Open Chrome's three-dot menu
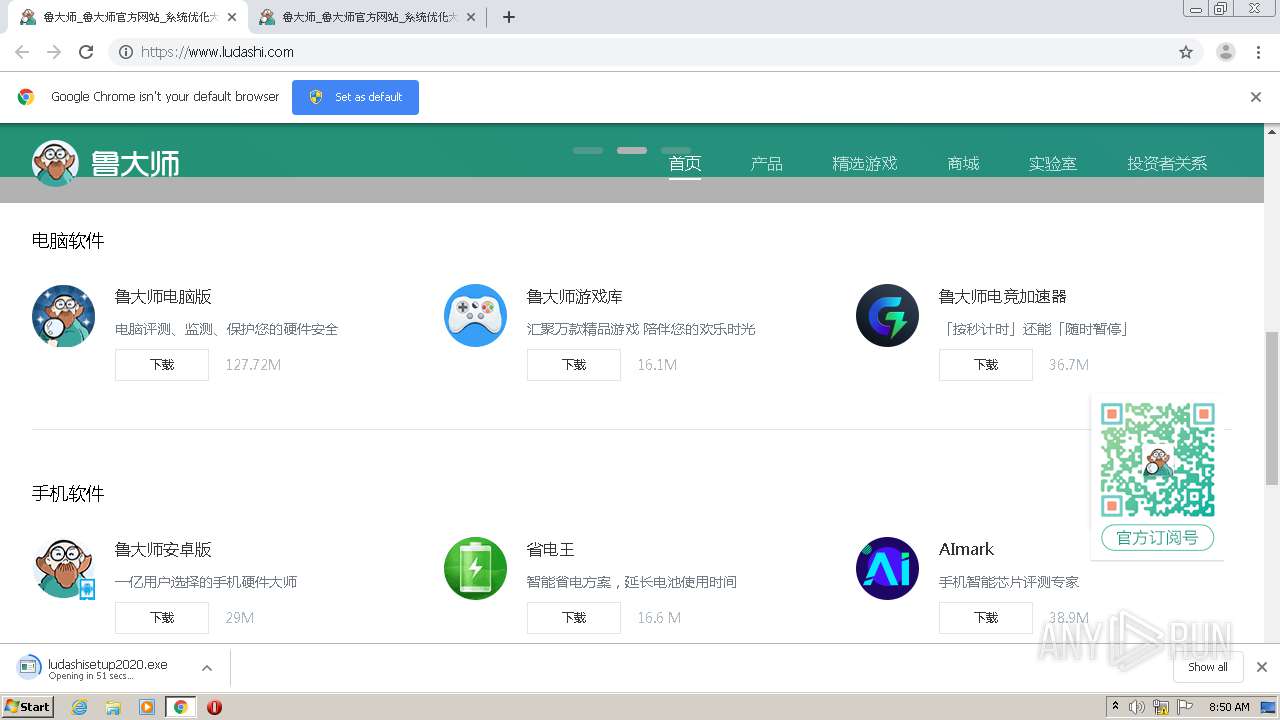Screen dimensions: 1280x720 coord(1258,52)
